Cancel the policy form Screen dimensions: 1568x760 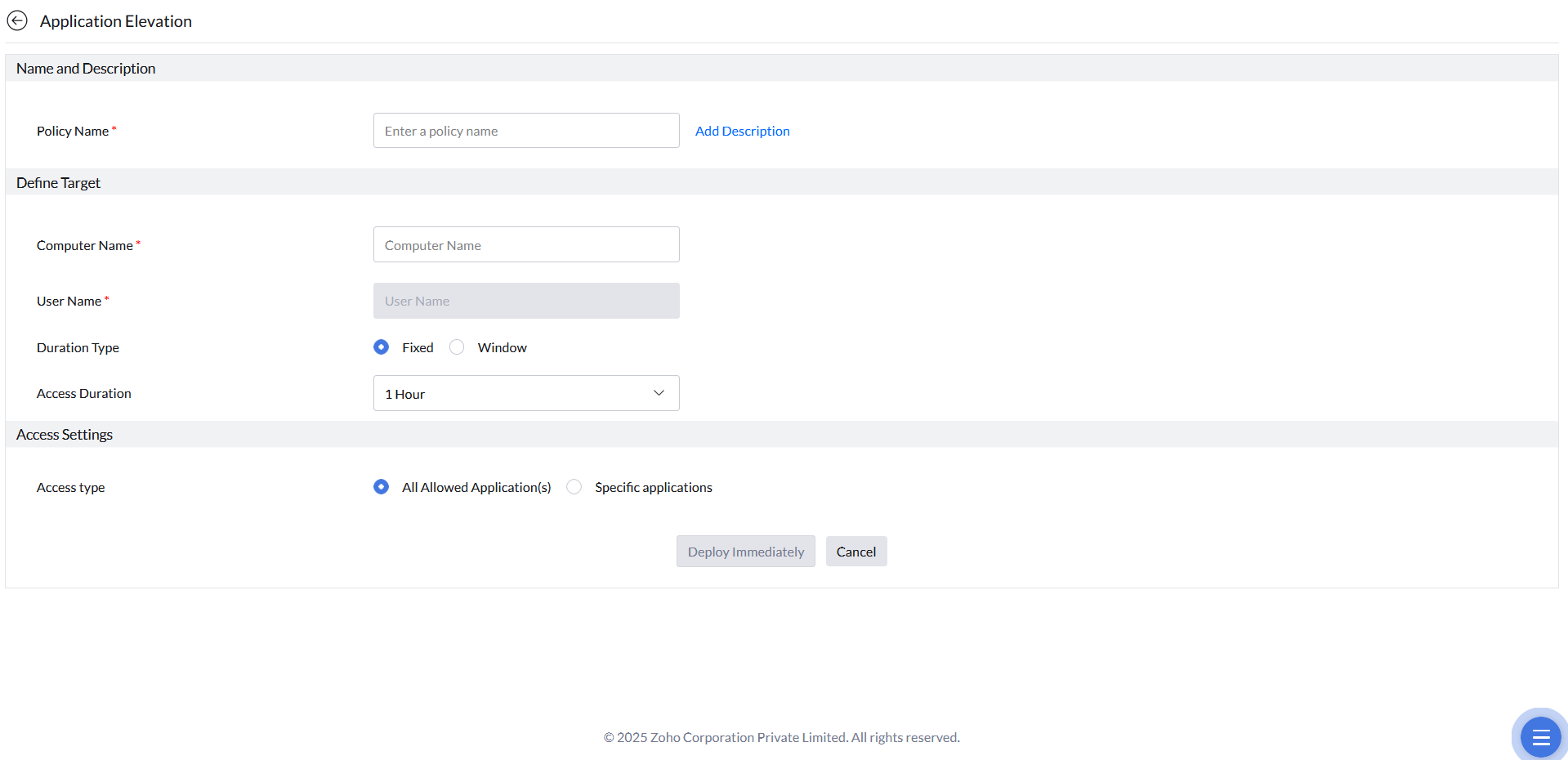[x=855, y=552]
